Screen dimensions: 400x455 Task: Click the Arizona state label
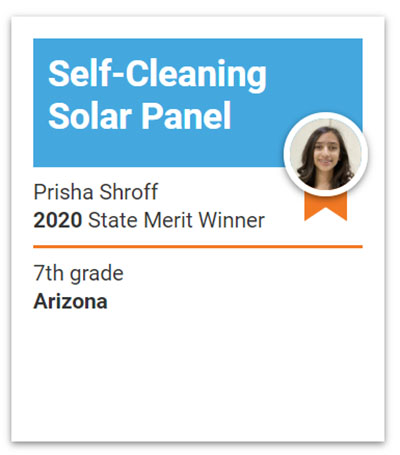pos(70,302)
